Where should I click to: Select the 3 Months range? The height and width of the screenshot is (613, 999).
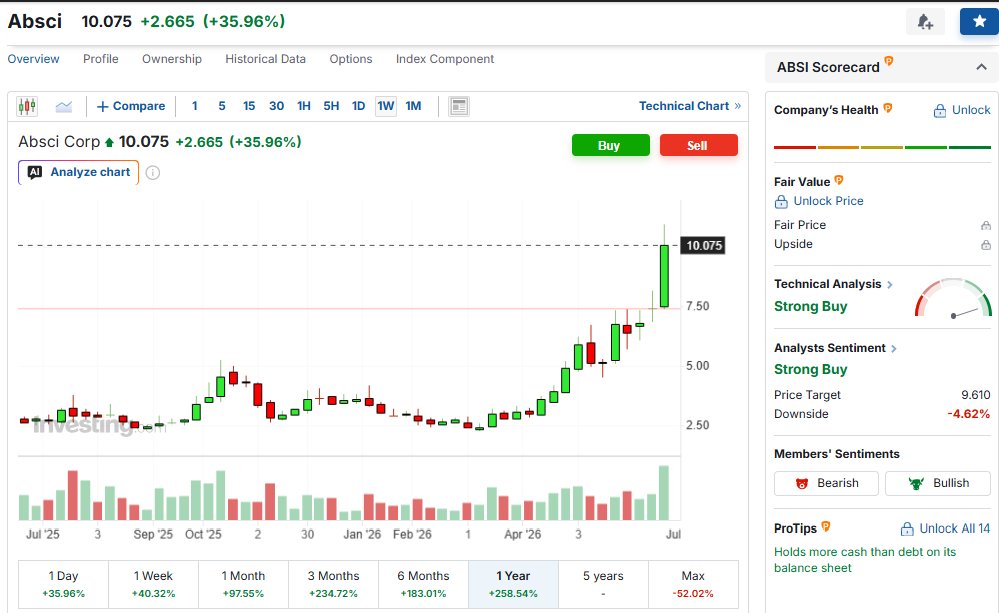(x=333, y=584)
